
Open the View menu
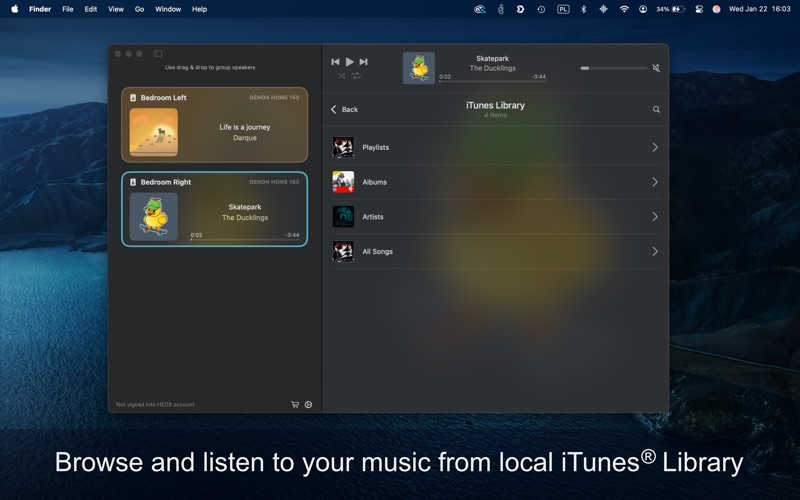116,9
